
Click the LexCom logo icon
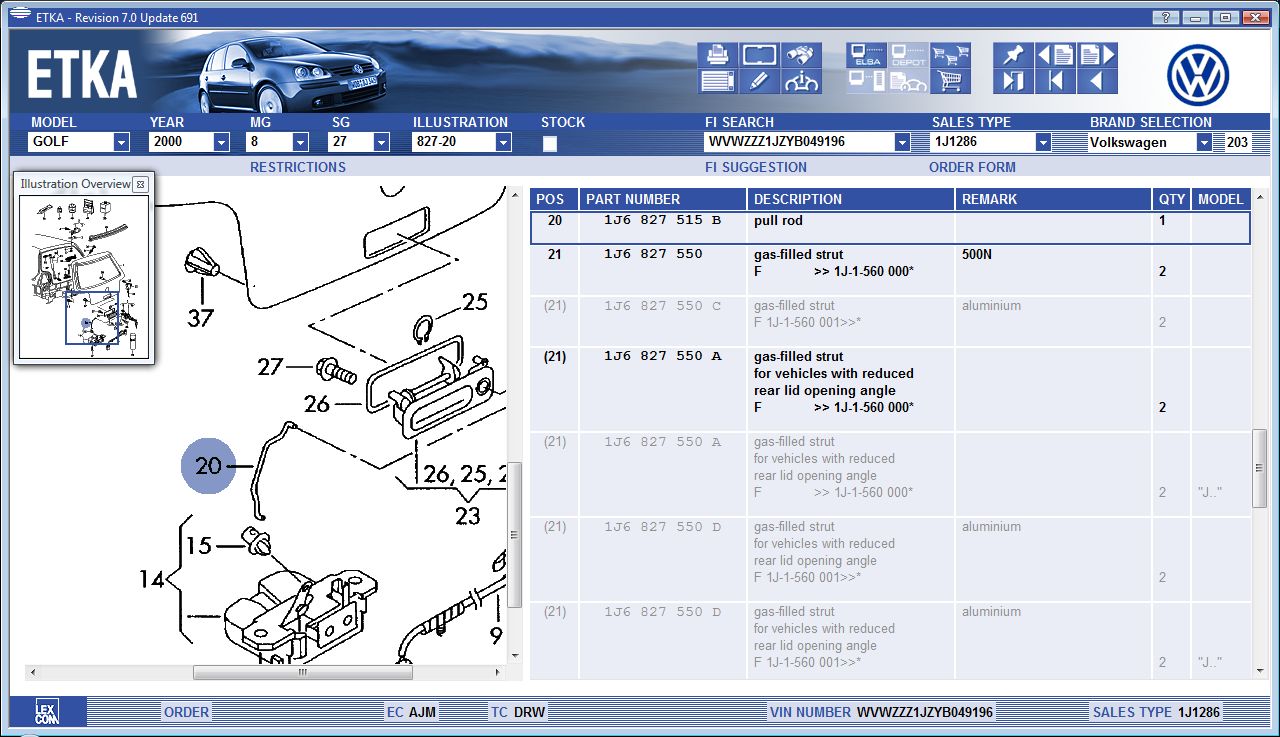(x=47, y=712)
